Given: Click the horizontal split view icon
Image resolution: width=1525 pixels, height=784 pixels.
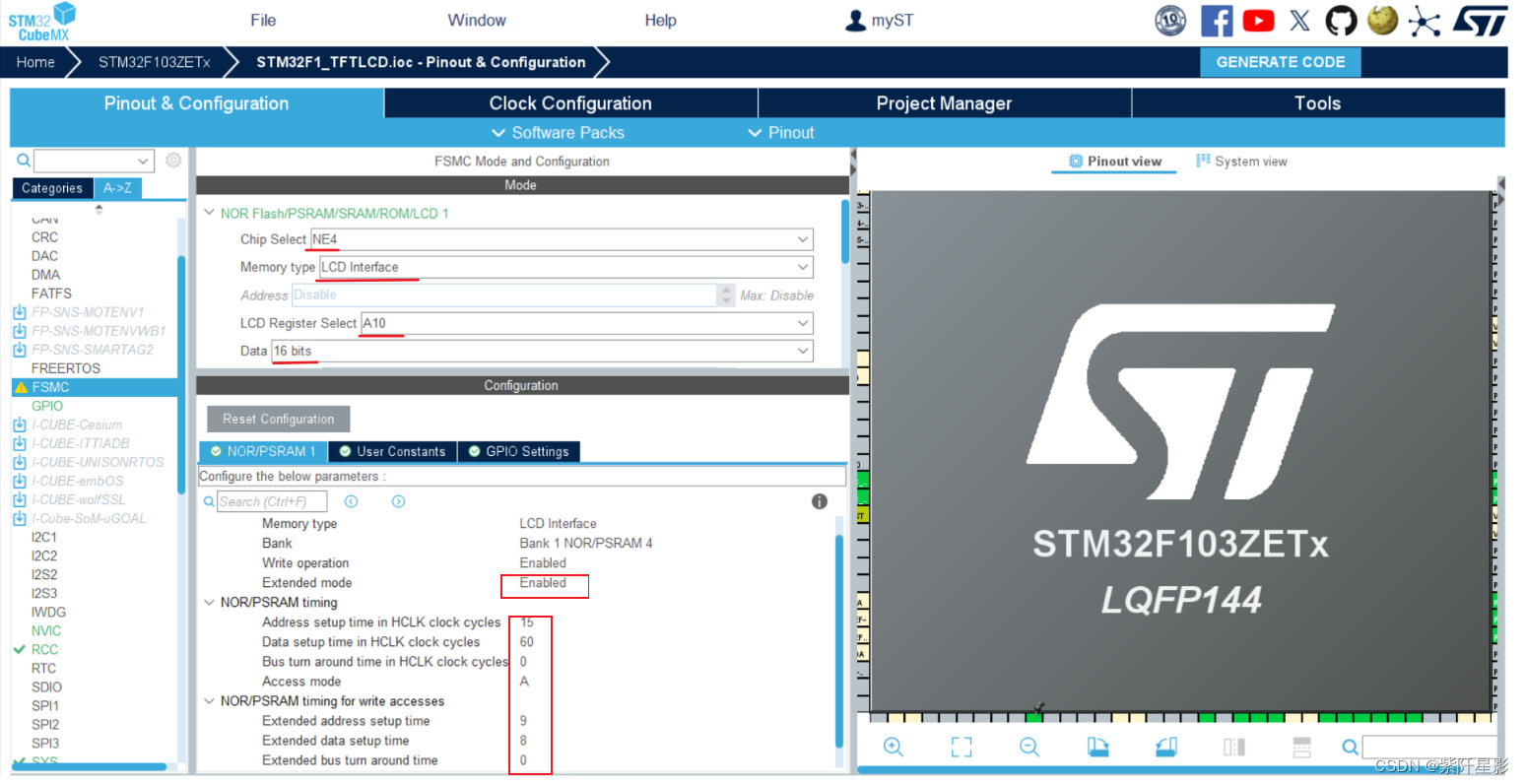Looking at the screenshot, I should tap(1301, 747).
